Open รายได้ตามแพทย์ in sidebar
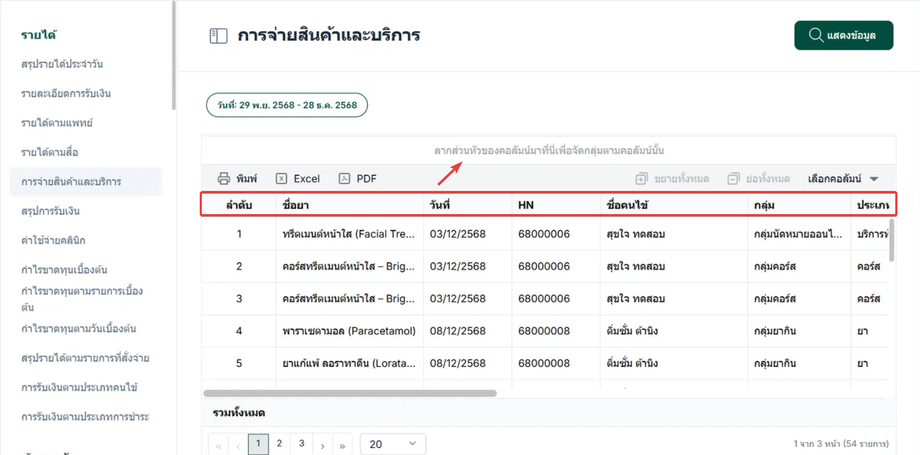 tap(58, 123)
